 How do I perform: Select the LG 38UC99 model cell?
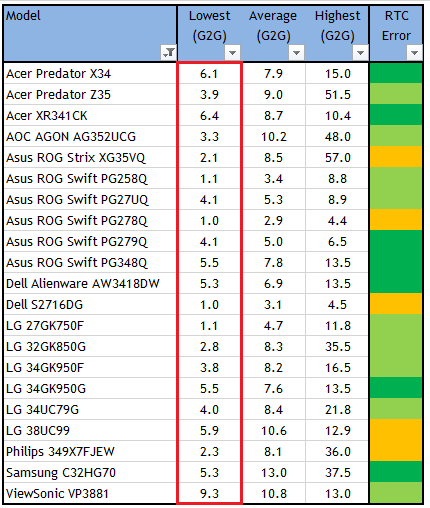(x=90, y=430)
